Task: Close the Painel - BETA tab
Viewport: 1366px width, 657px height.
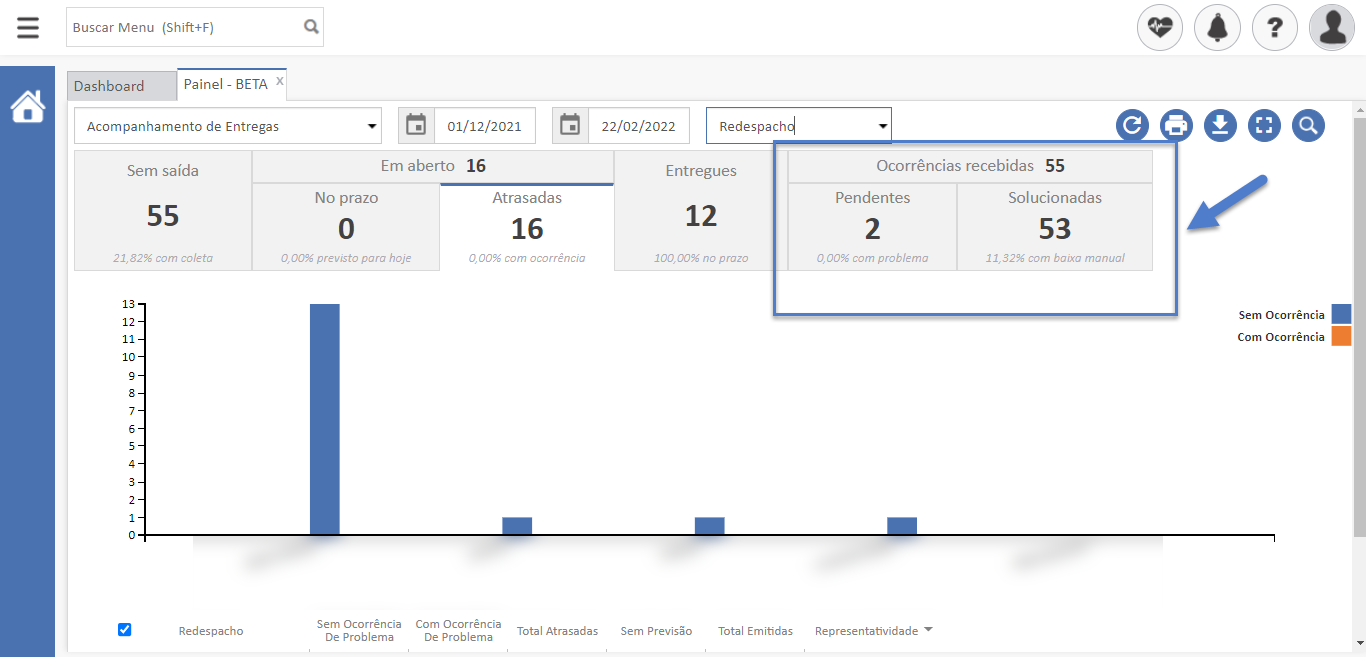Action: pos(280,81)
